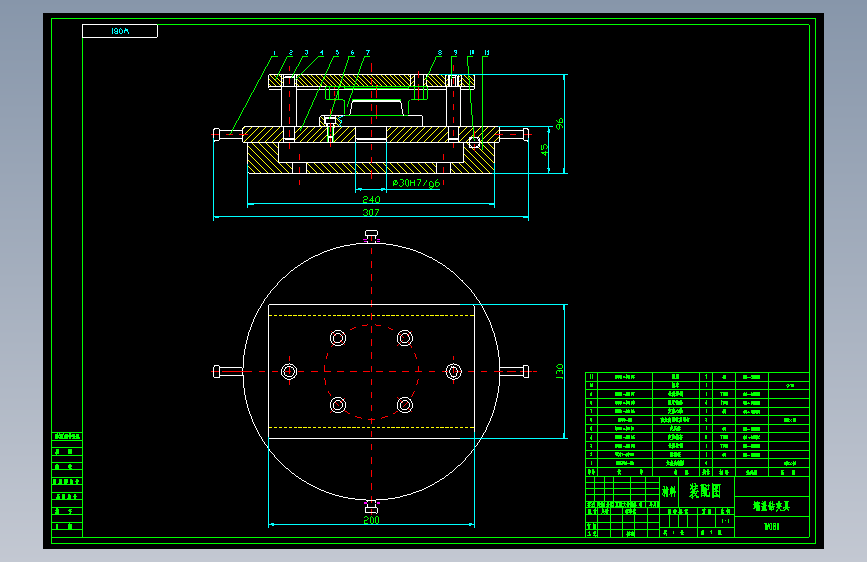
Task: Select part balloon number 3
Action: [306, 53]
